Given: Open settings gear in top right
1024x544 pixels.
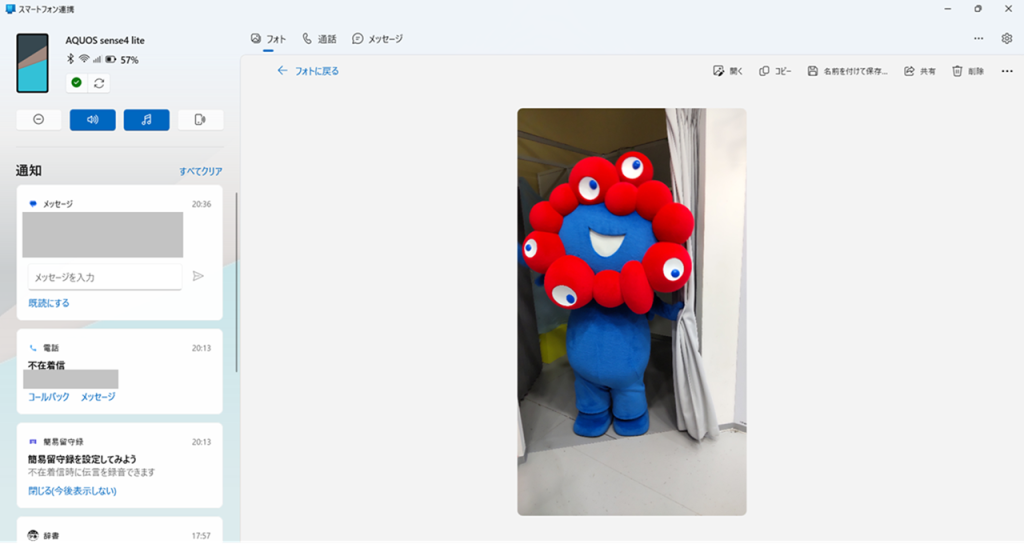Looking at the screenshot, I should (x=1007, y=38).
